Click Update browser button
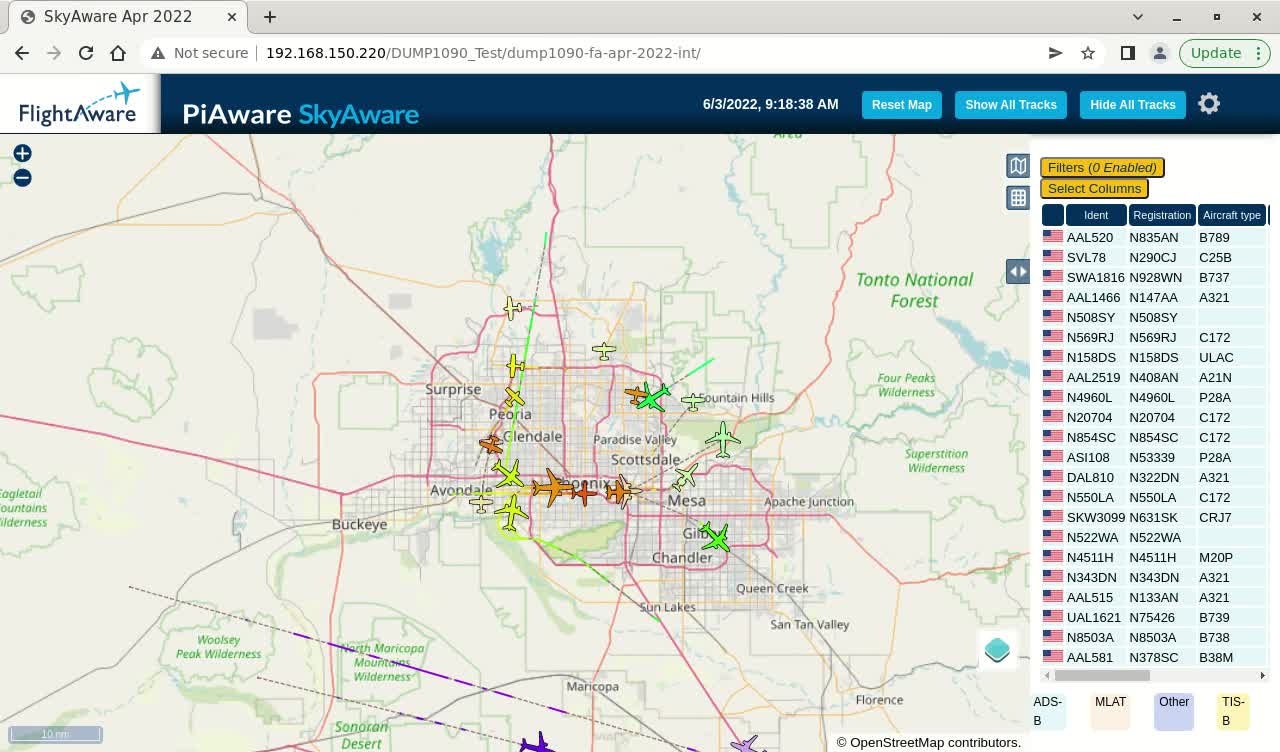Screen dimensions: 1280x752 click(x=1224, y=53)
